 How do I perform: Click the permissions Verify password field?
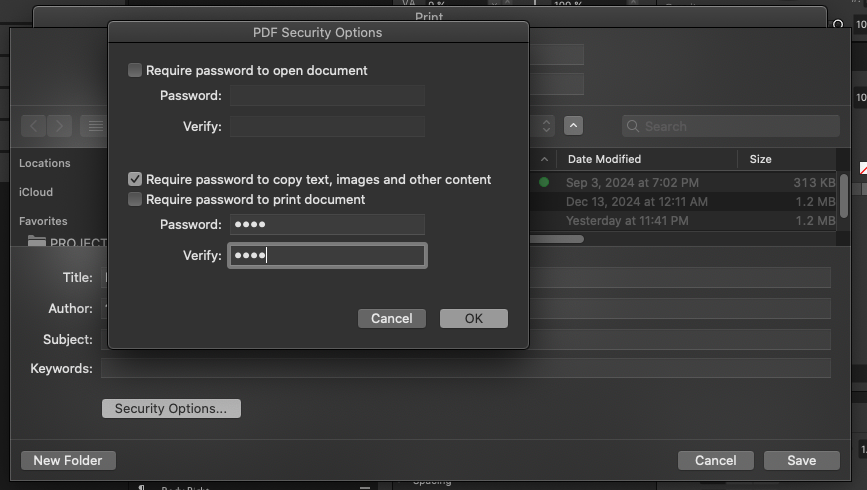327,256
